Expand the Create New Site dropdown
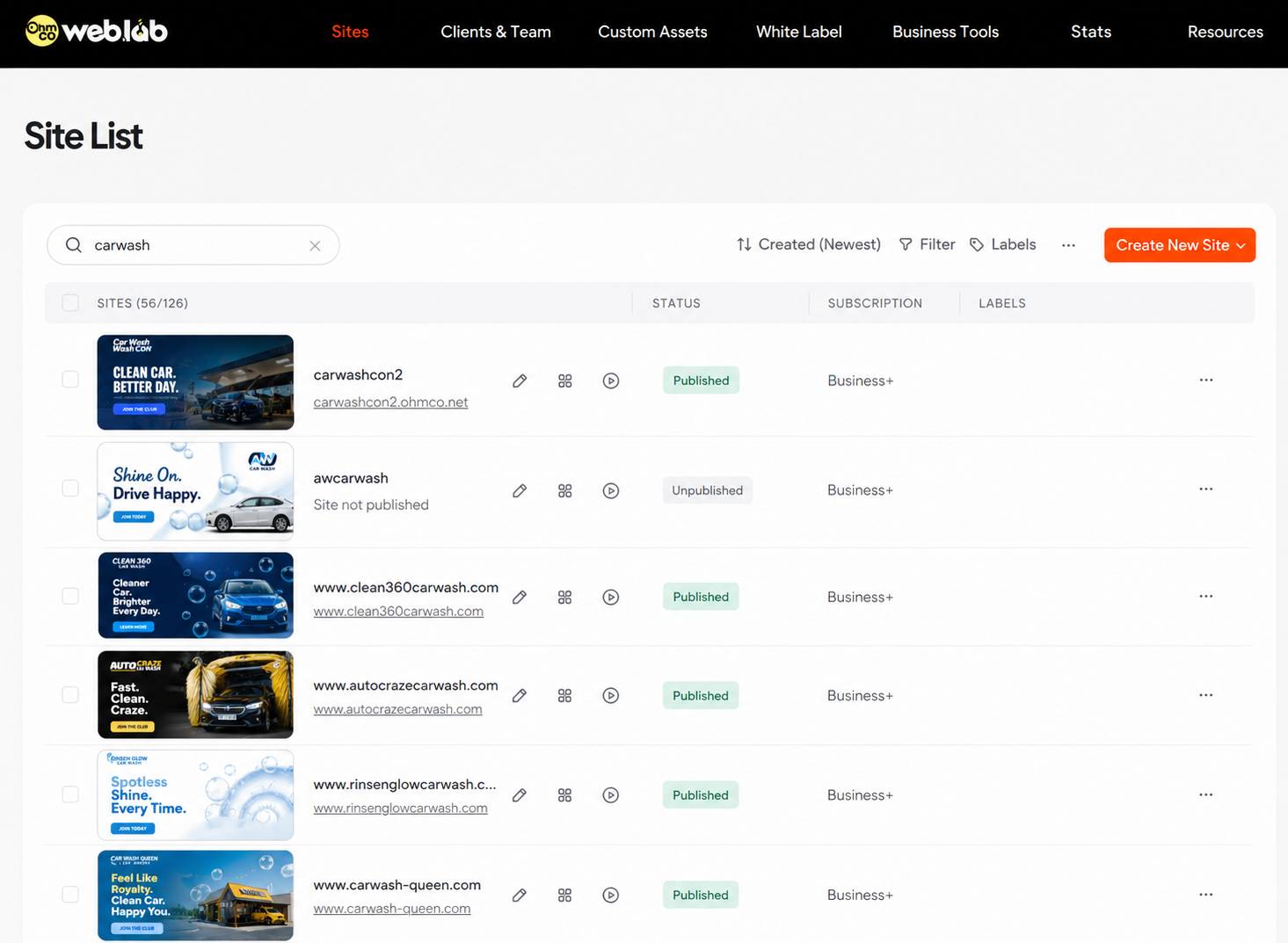Image resolution: width=1288 pixels, height=943 pixels. click(x=1180, y=245)
